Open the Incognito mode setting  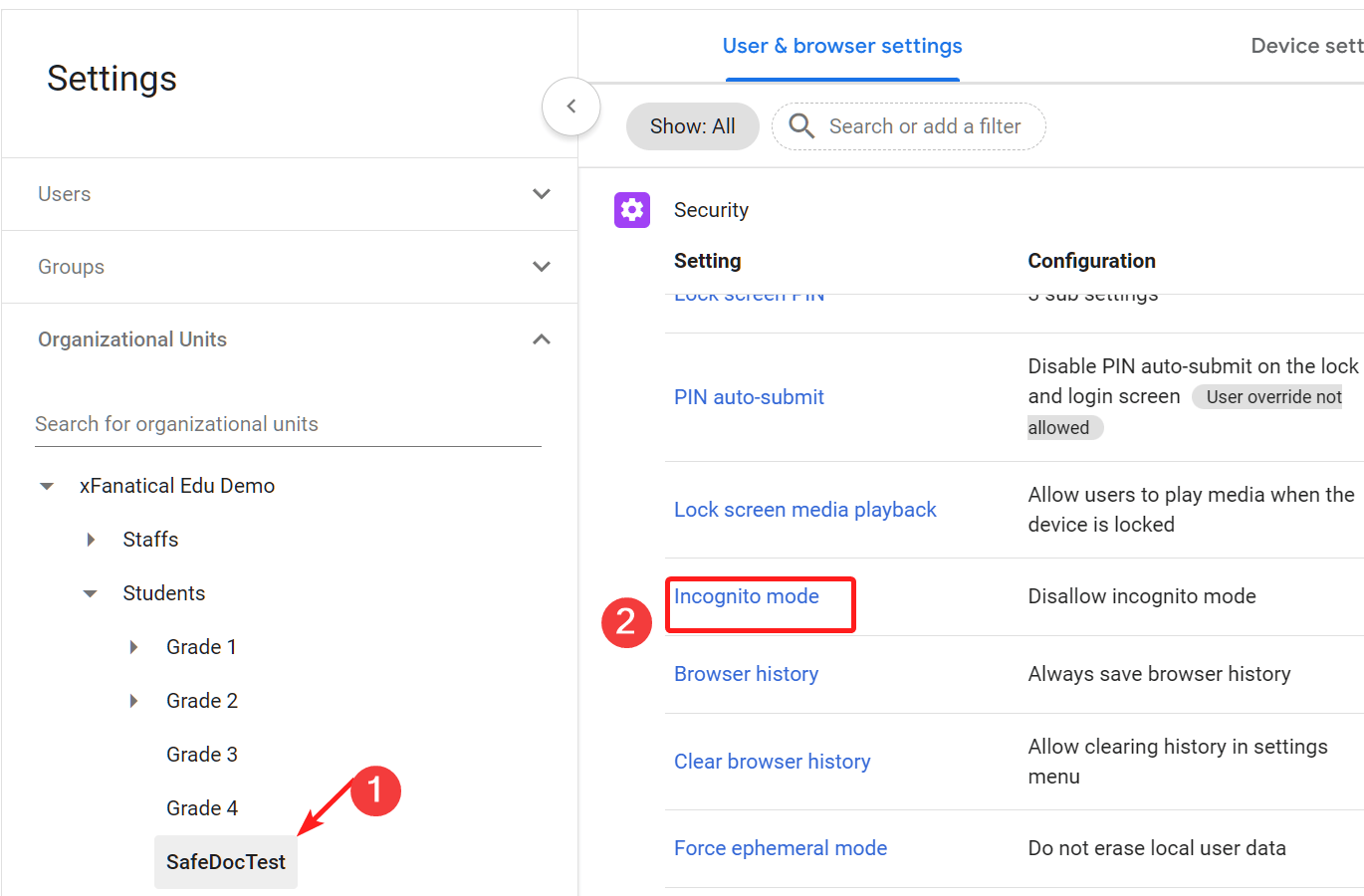point(747,596)
